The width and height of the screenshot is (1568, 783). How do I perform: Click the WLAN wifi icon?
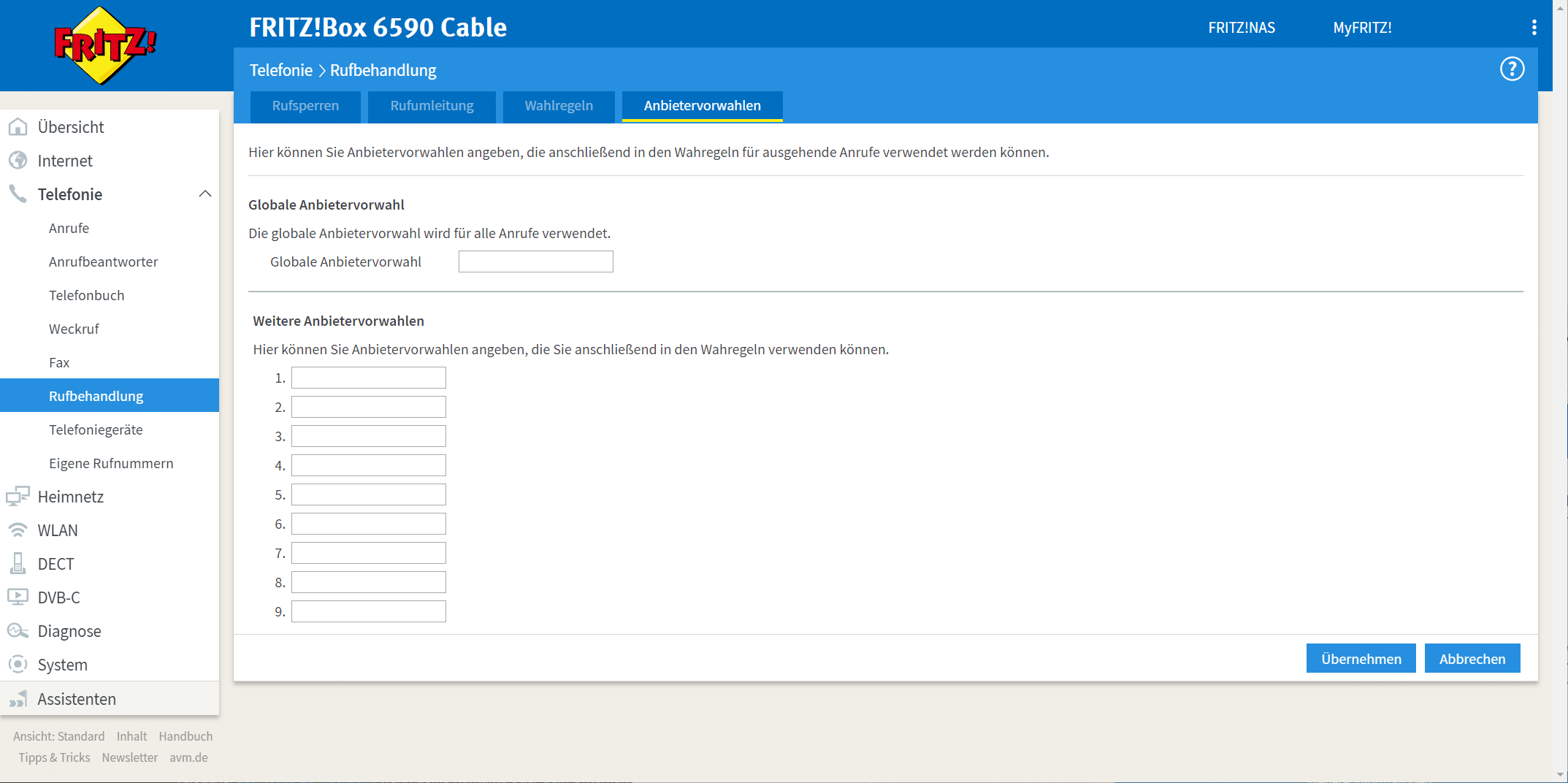click(18, 530)
